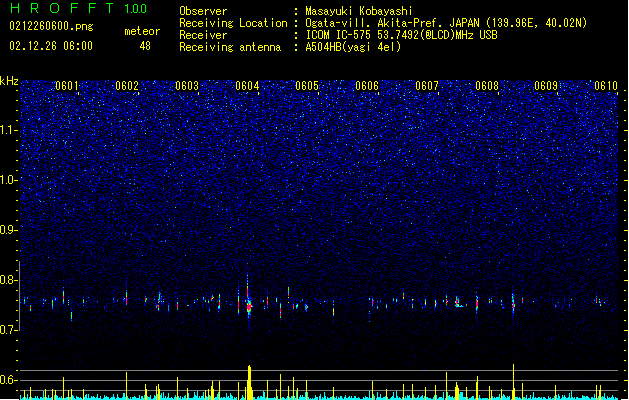Click the filename 0212260600.png
629x400 pixels.
coord(51,26)
